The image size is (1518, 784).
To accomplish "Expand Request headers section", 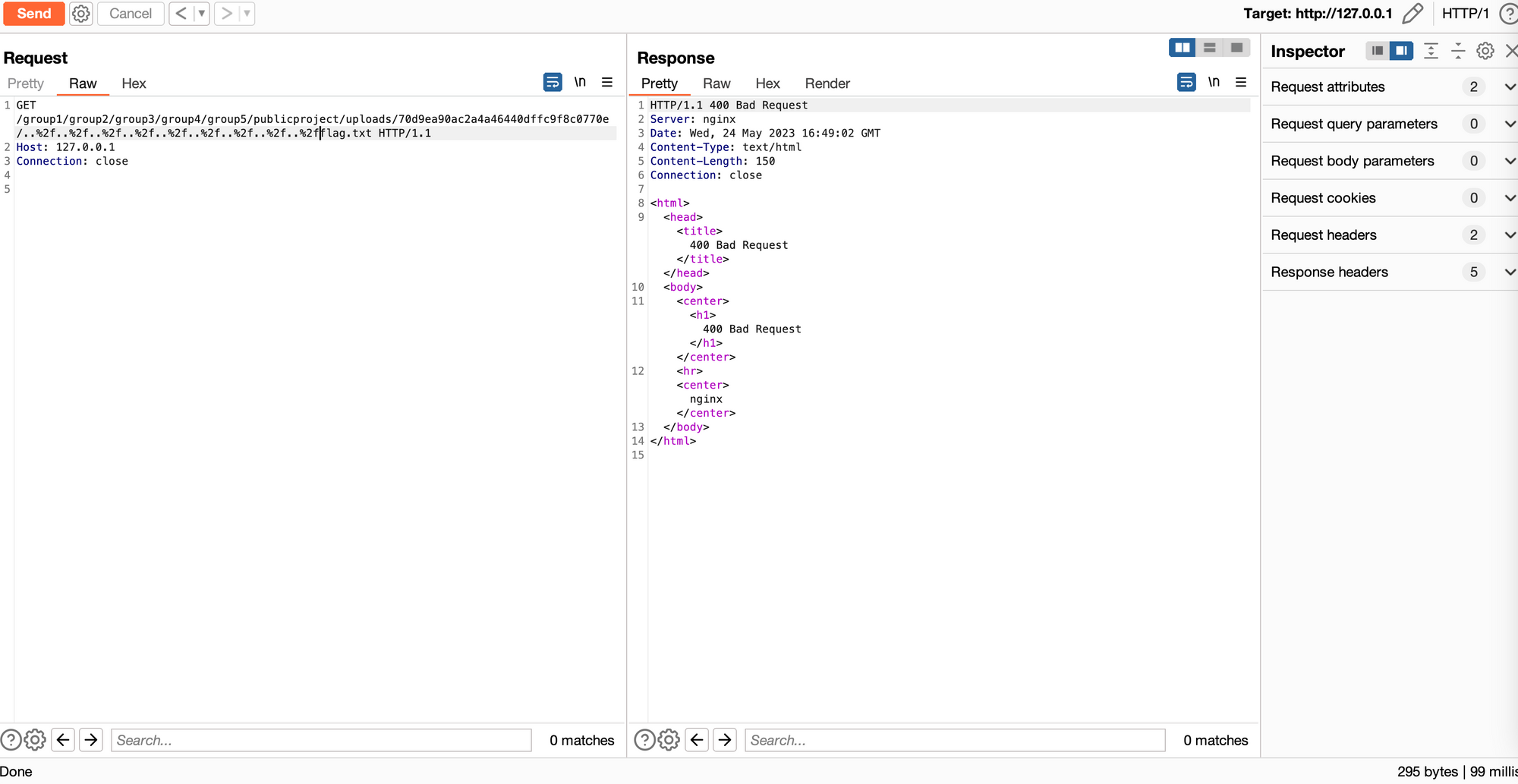I will 1390,235.
